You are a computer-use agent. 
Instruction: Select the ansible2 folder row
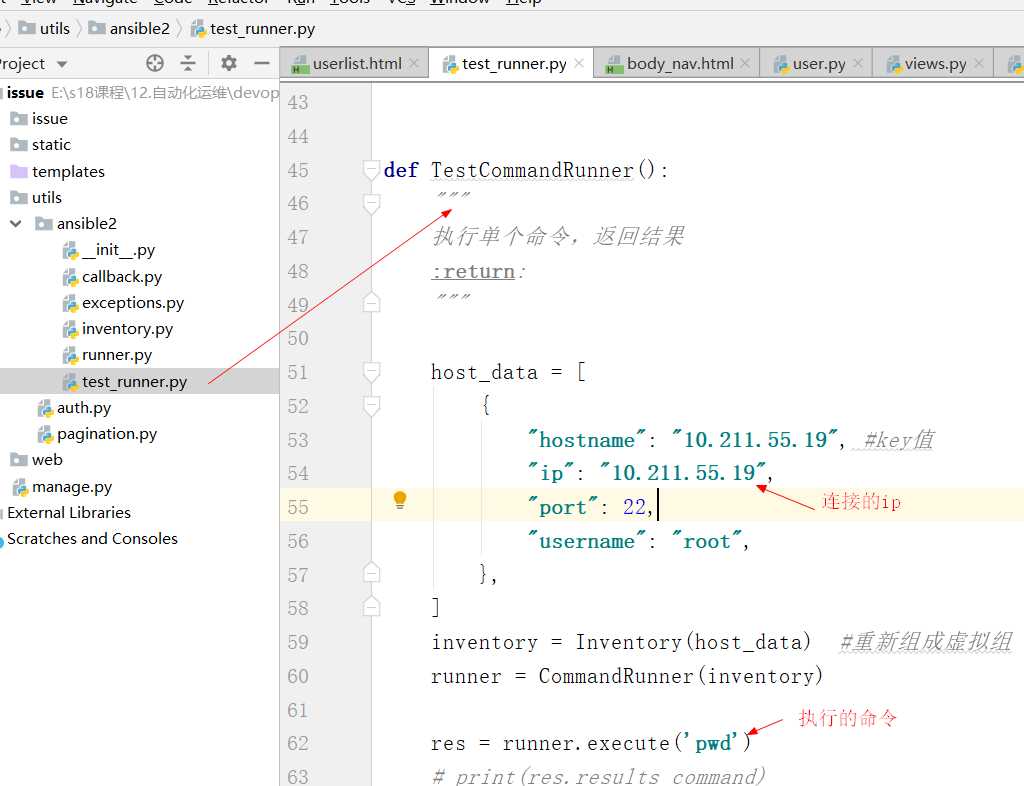(x=139, y=224)
